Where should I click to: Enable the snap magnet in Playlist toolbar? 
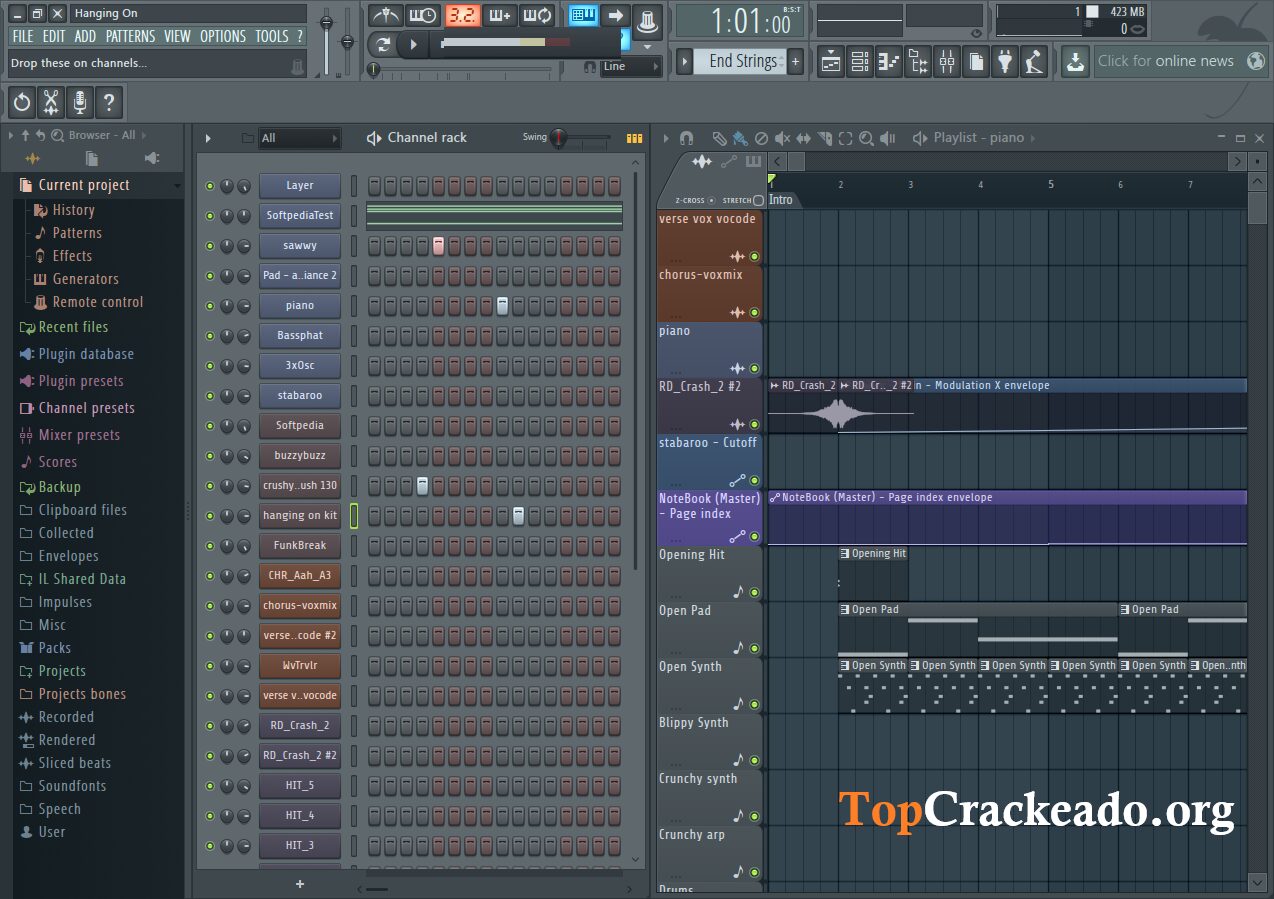click(x=687, y=138)
